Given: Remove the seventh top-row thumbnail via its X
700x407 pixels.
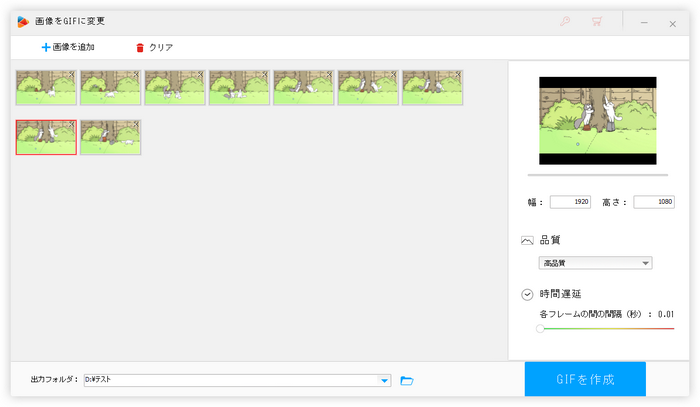Looking at the screenshot, I should (458, 75).
